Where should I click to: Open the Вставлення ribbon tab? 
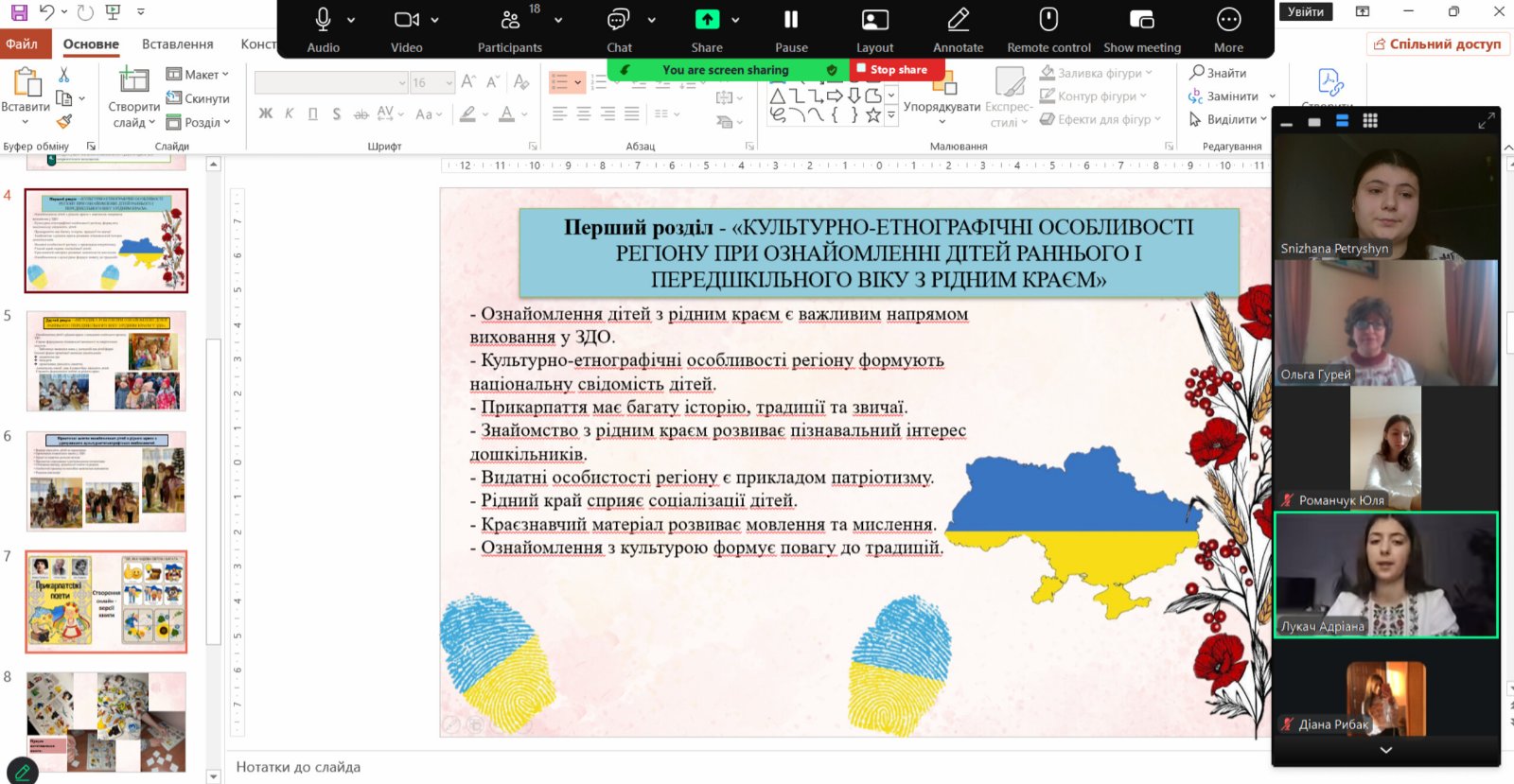(x=177, y=44)
